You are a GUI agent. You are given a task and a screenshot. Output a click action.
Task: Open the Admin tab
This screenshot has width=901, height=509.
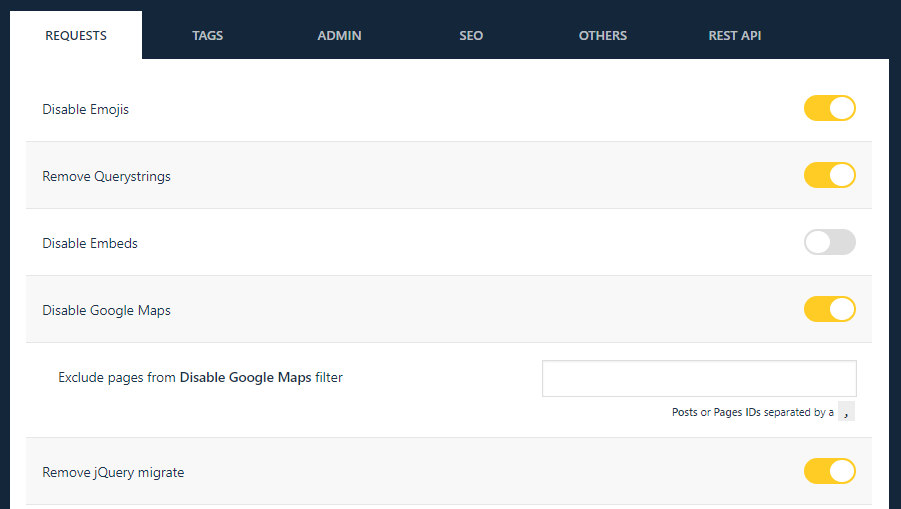tap(339, 35)
